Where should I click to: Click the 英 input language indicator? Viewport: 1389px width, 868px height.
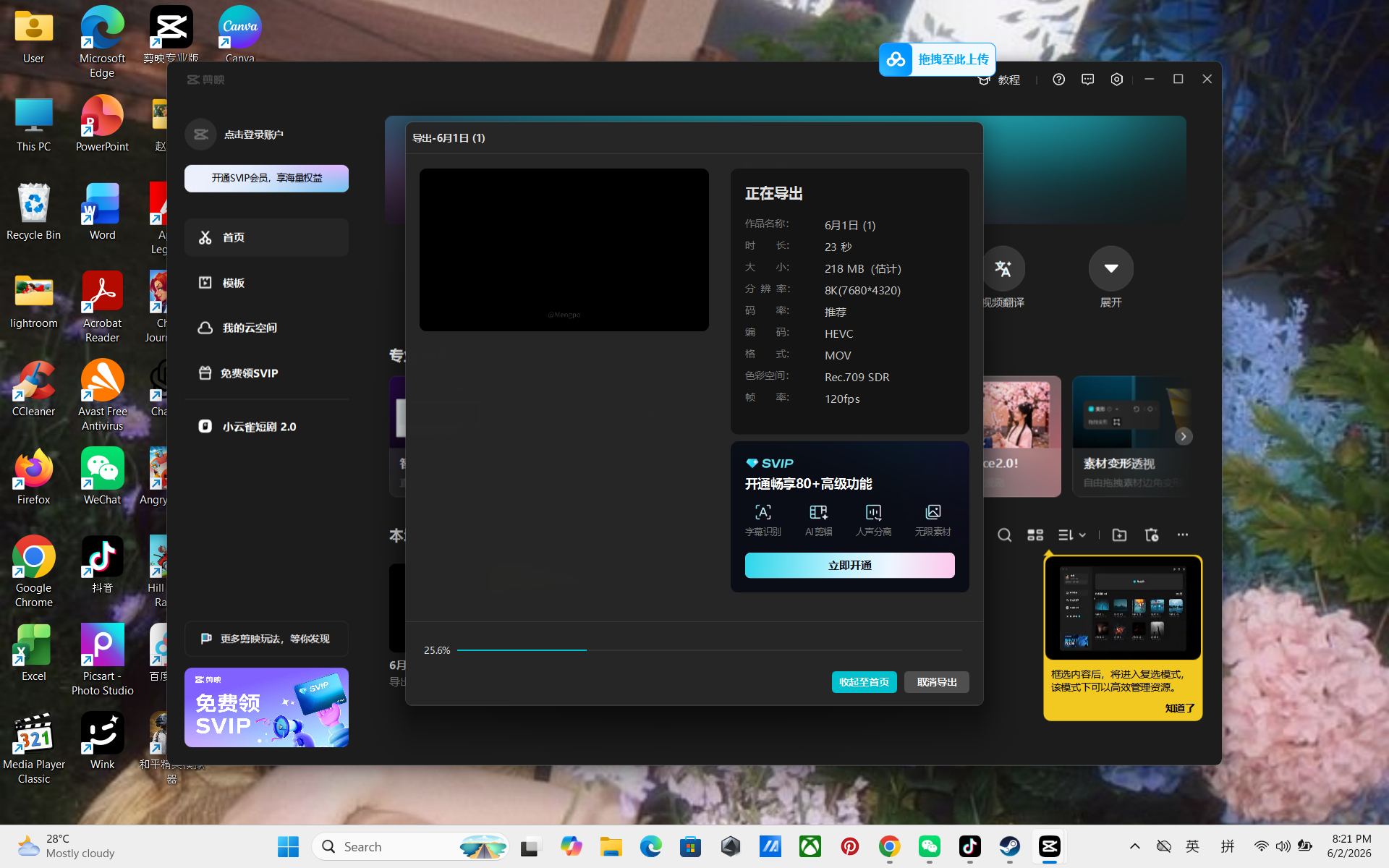tap(1192, 846)
